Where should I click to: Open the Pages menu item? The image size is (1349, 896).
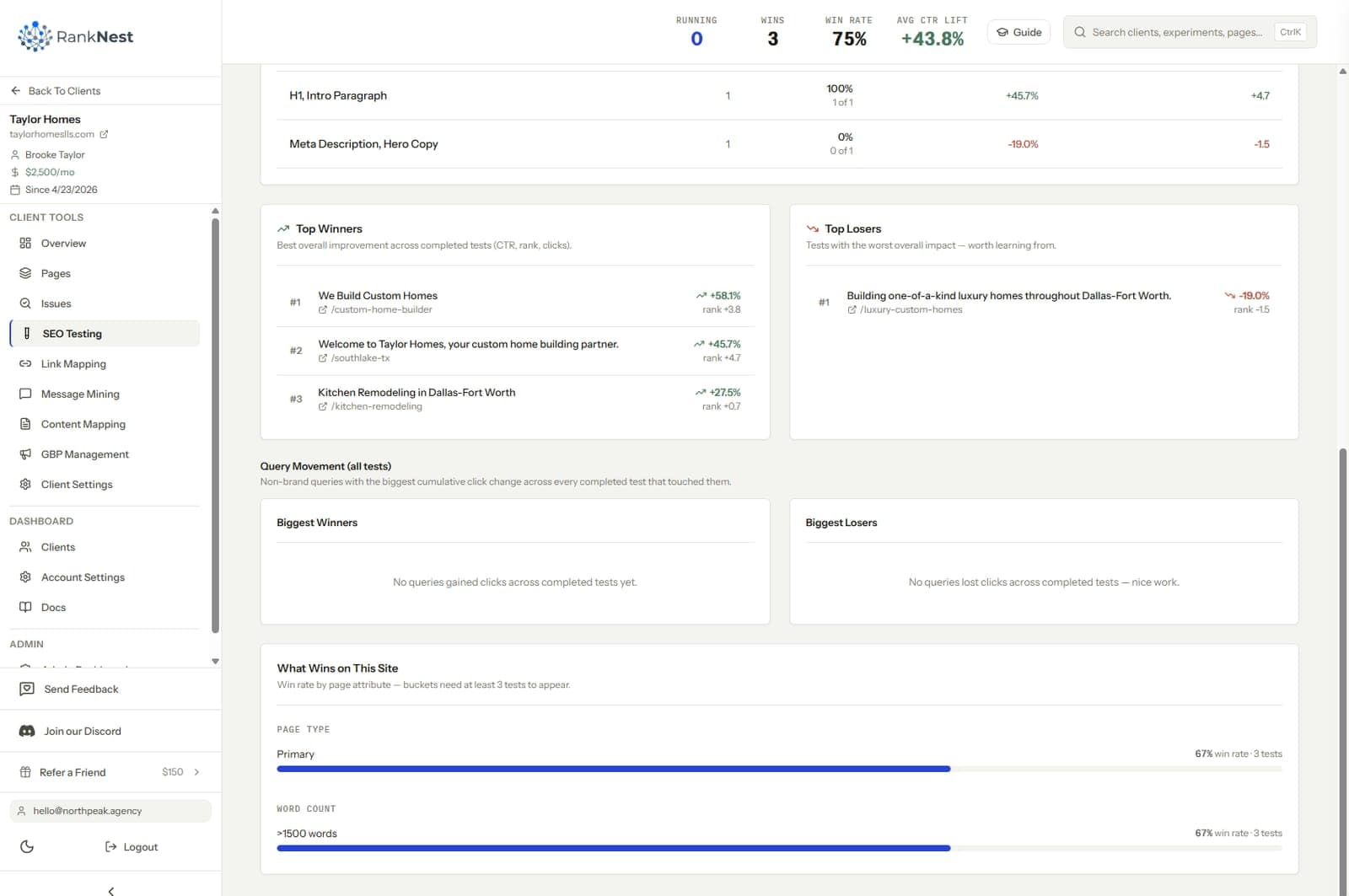click(x=105, y=273)
